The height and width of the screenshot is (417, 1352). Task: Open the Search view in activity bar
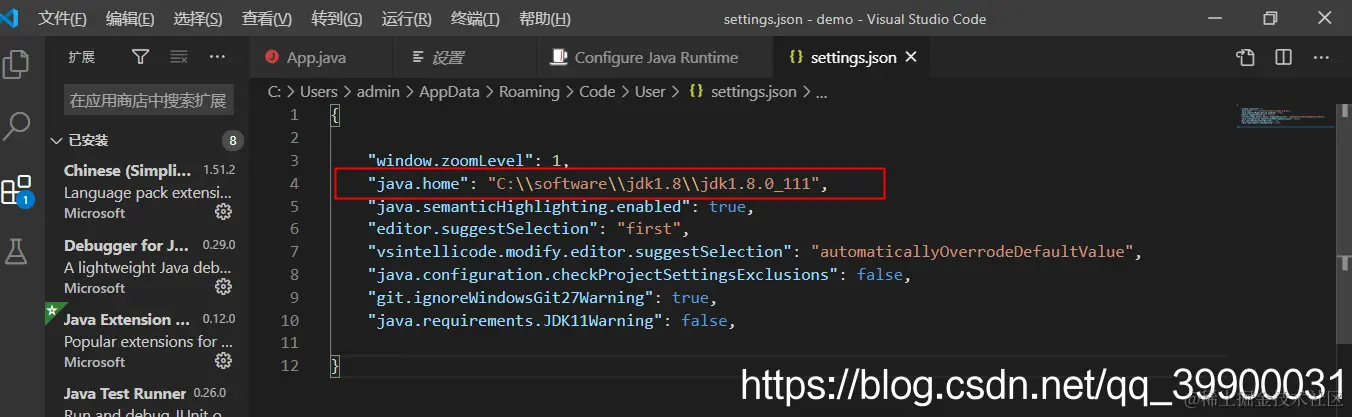tap(17, 127)
